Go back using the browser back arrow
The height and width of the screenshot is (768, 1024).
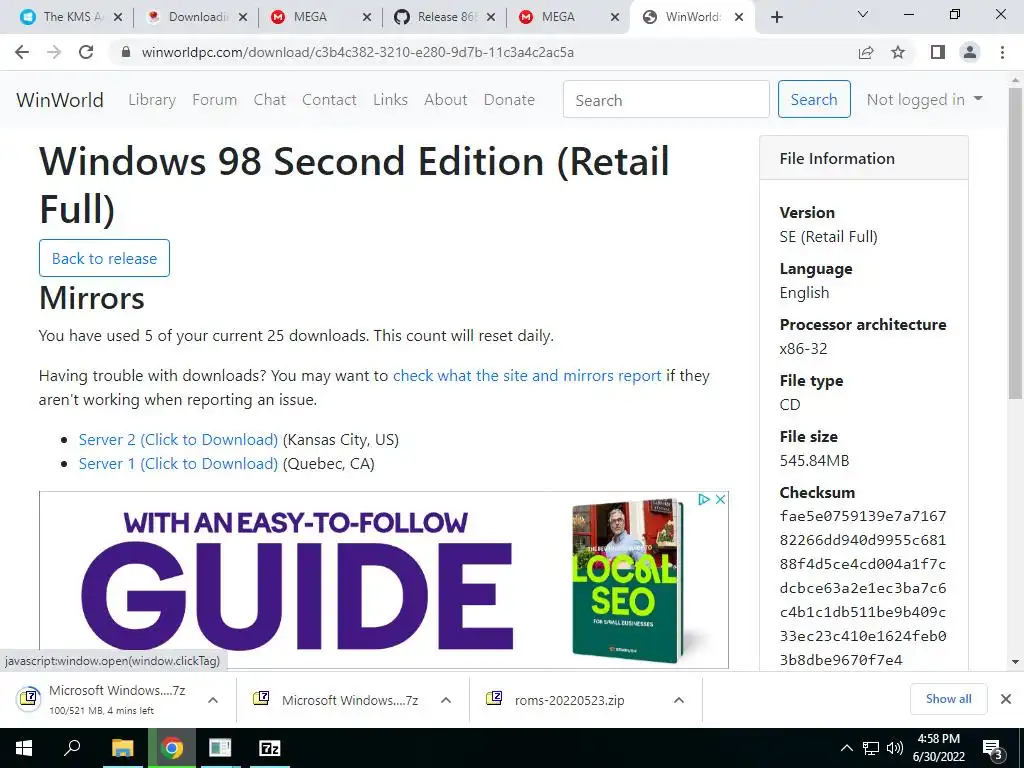tap(22, 52)
